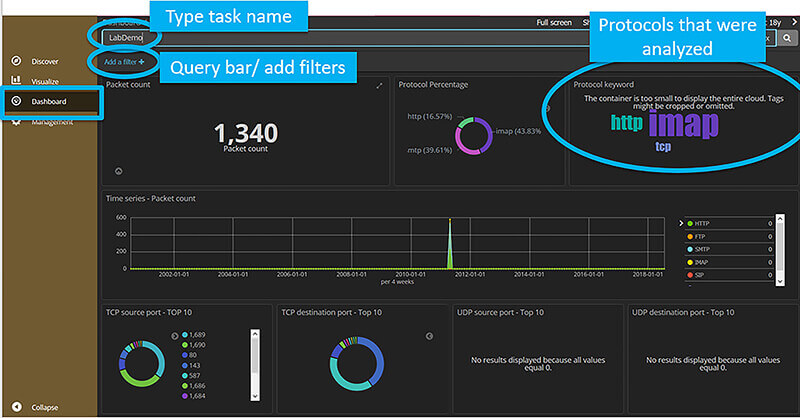Click the imap word in tag cloud
Viewport: 800px width, 418px height.
click(683, 124)
